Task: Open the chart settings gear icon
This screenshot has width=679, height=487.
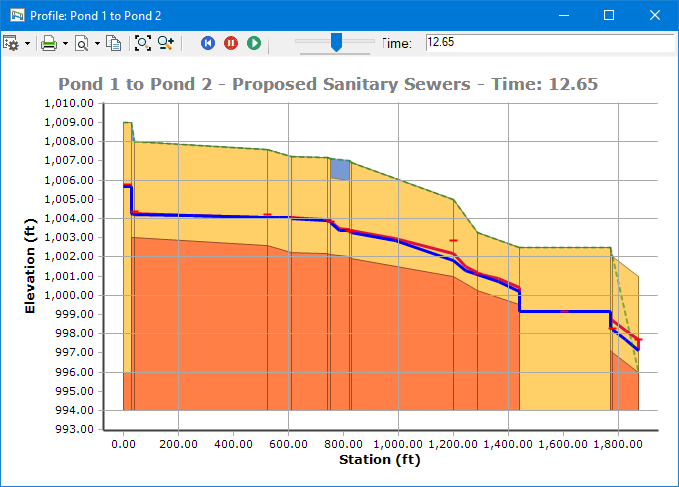Action: click(x=11, y=43)
